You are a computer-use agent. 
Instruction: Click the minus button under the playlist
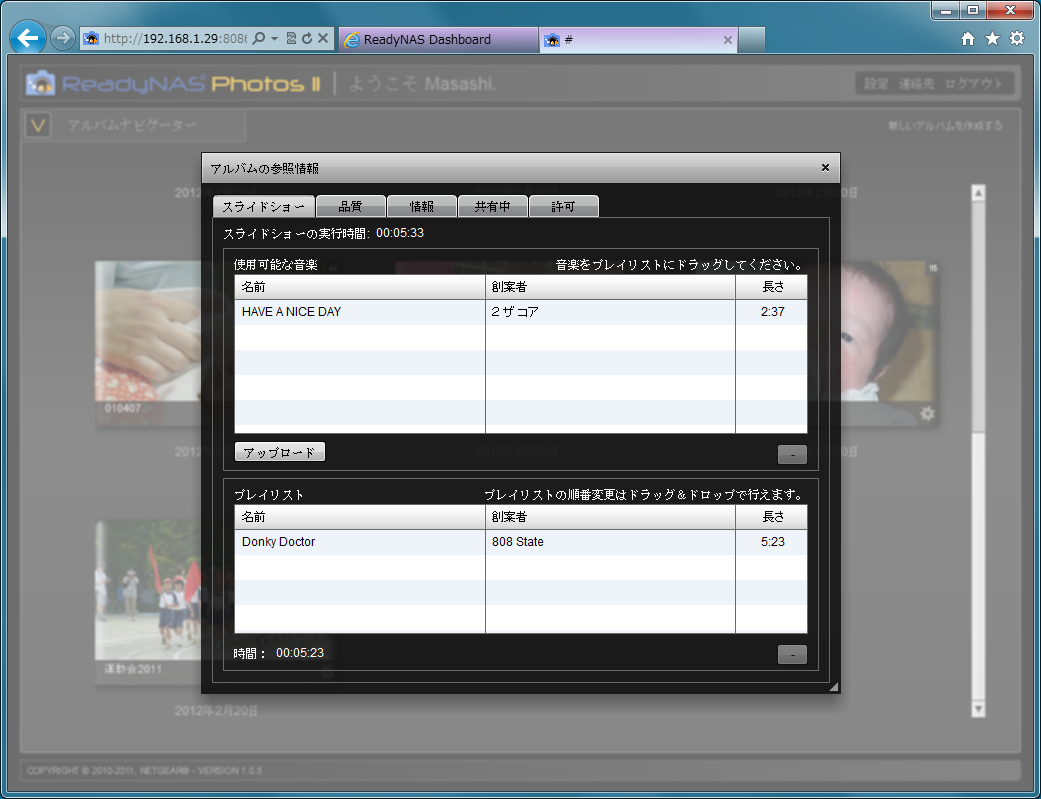click(792, 655)
